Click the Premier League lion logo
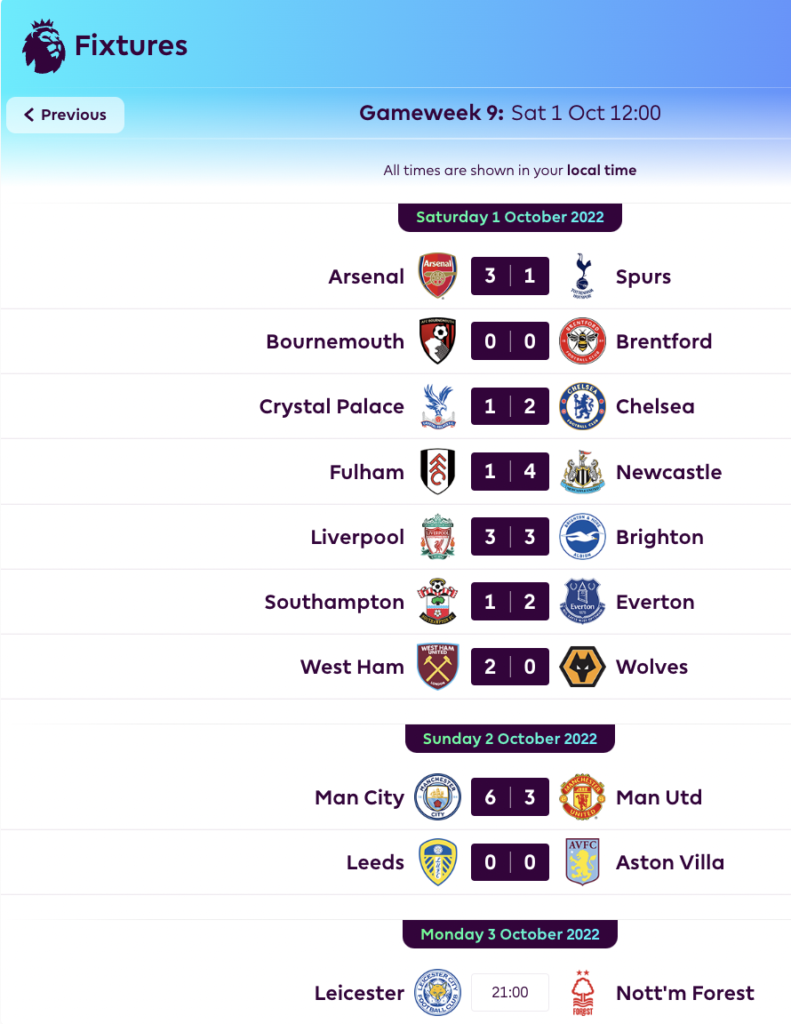 pyautogui.click(x=44, y=45)
